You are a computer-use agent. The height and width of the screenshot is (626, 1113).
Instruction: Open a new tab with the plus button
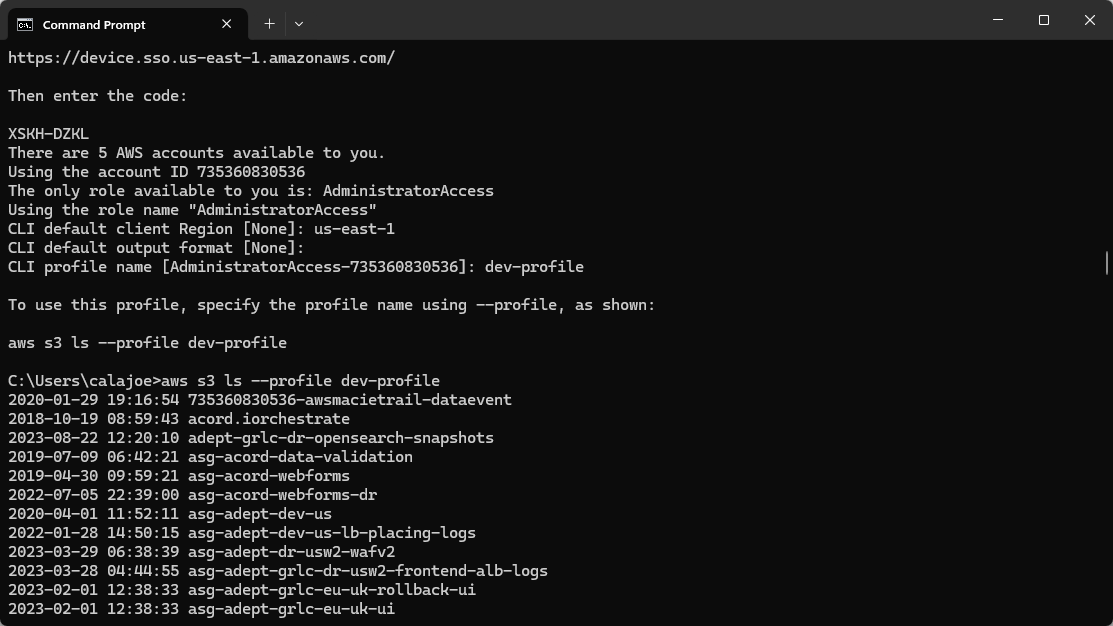coord(269,23)
